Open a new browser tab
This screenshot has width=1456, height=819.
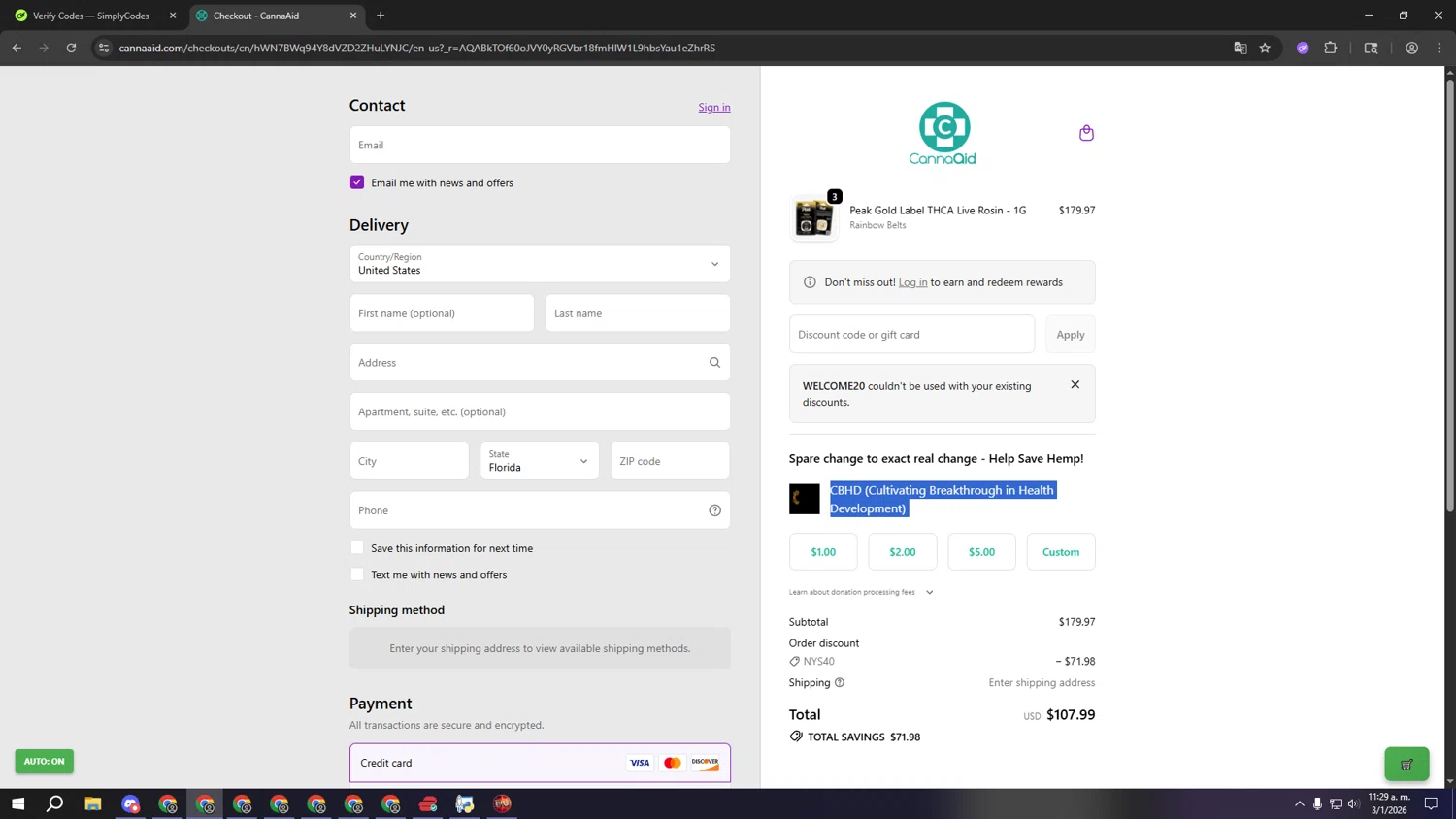381,16
